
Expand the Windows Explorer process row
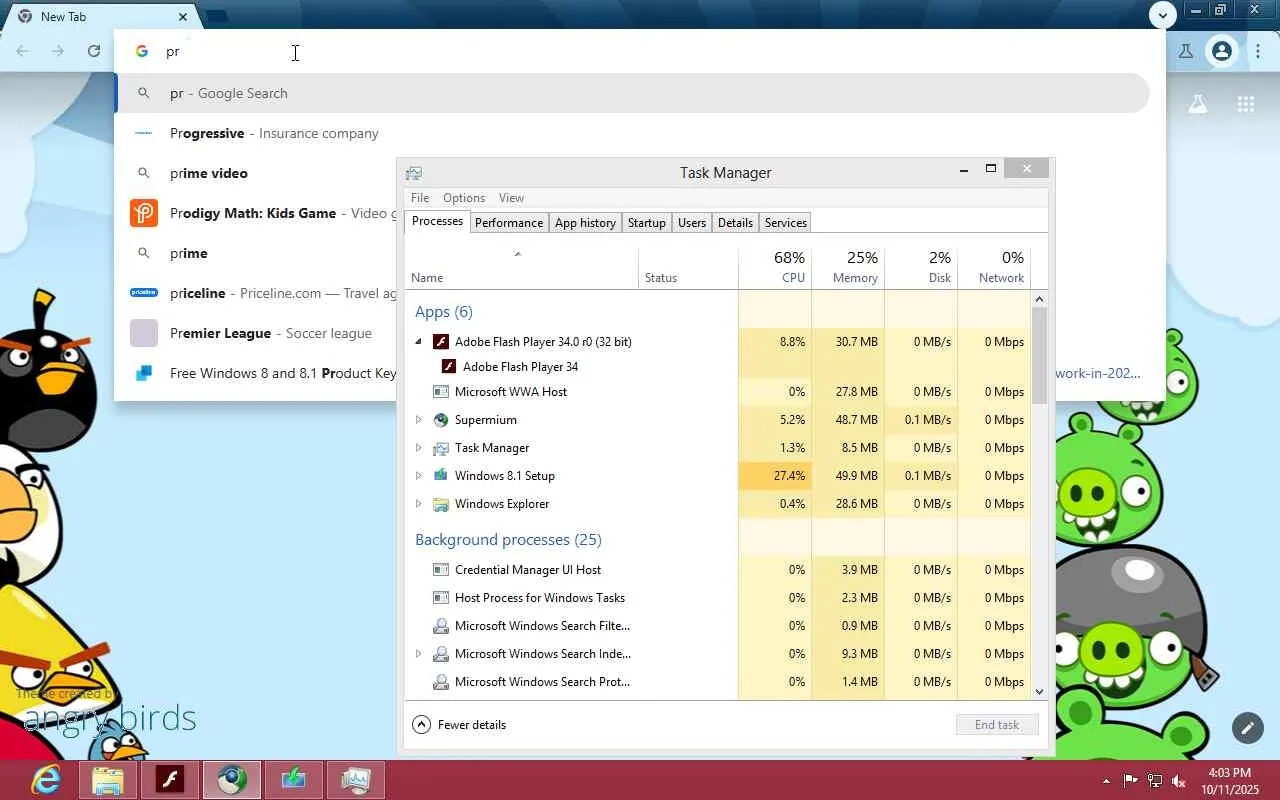(419, 504)
